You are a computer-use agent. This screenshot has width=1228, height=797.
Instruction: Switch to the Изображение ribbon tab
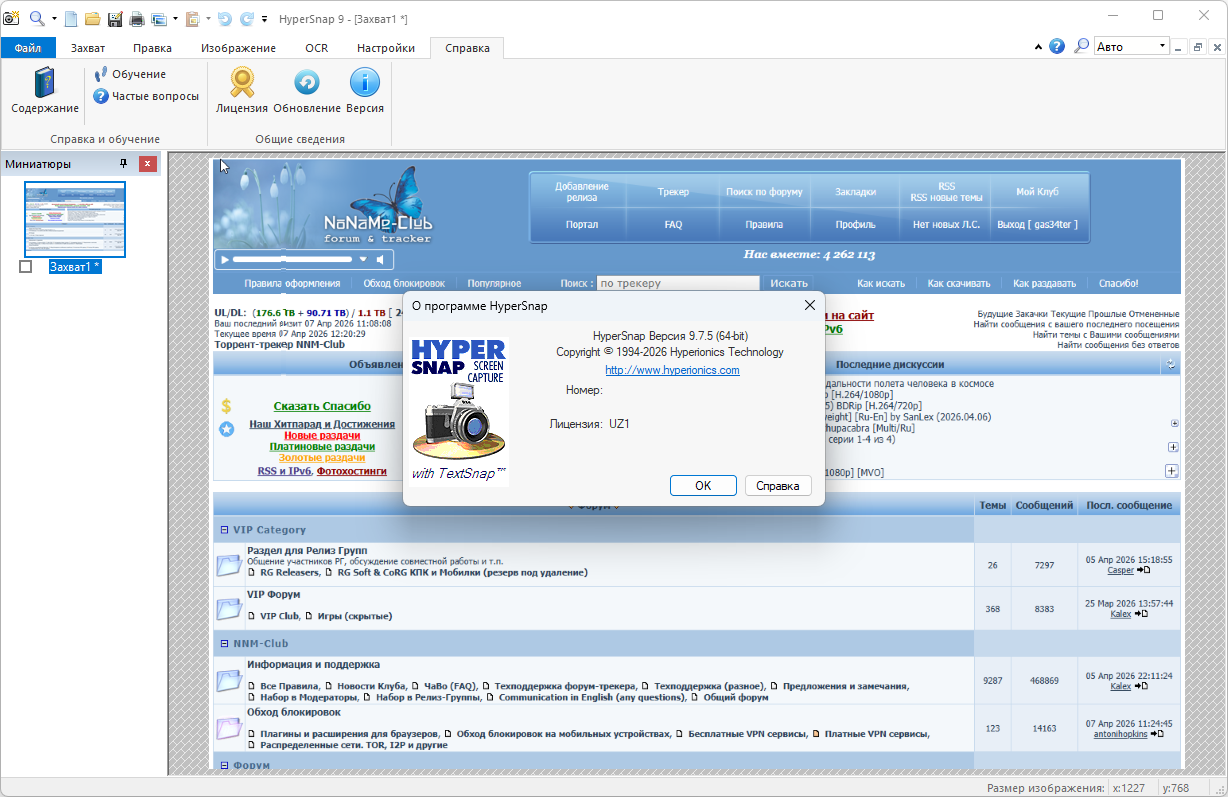point(238,47)
